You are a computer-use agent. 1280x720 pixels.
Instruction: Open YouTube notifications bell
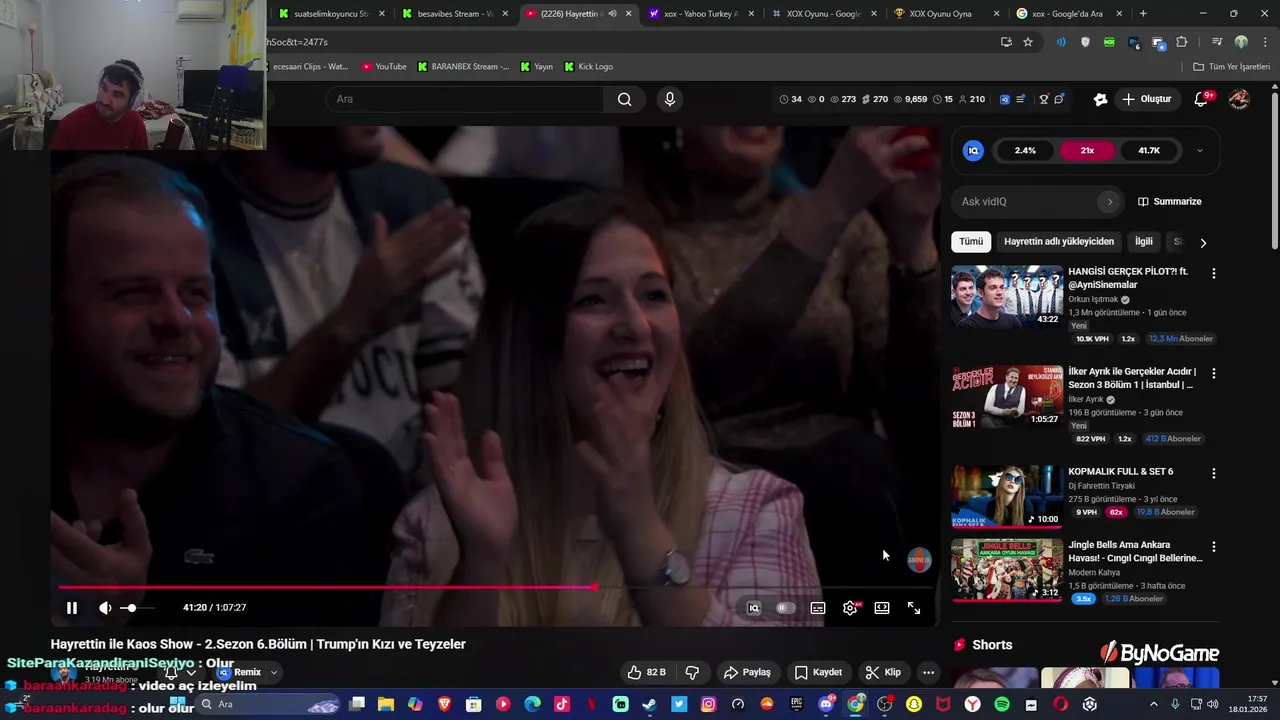tap(1202, 99)
